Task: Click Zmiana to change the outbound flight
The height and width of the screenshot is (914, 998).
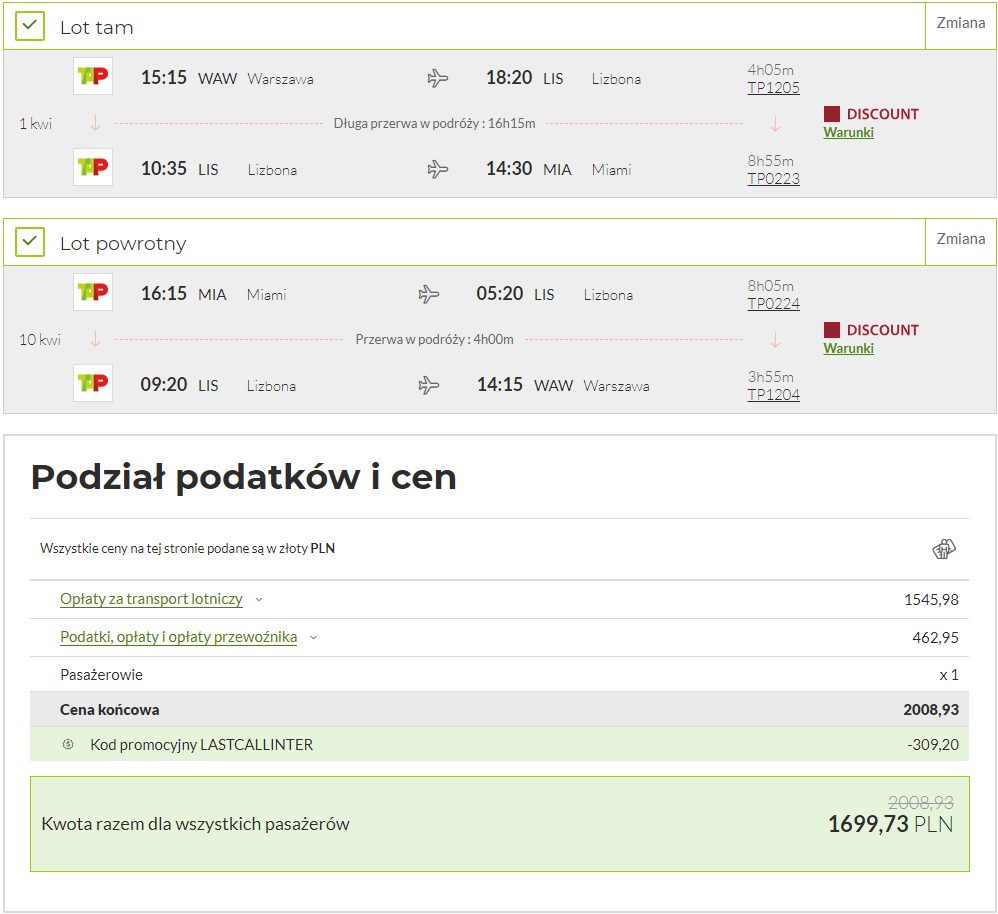Action: click(x=959, y=23)
